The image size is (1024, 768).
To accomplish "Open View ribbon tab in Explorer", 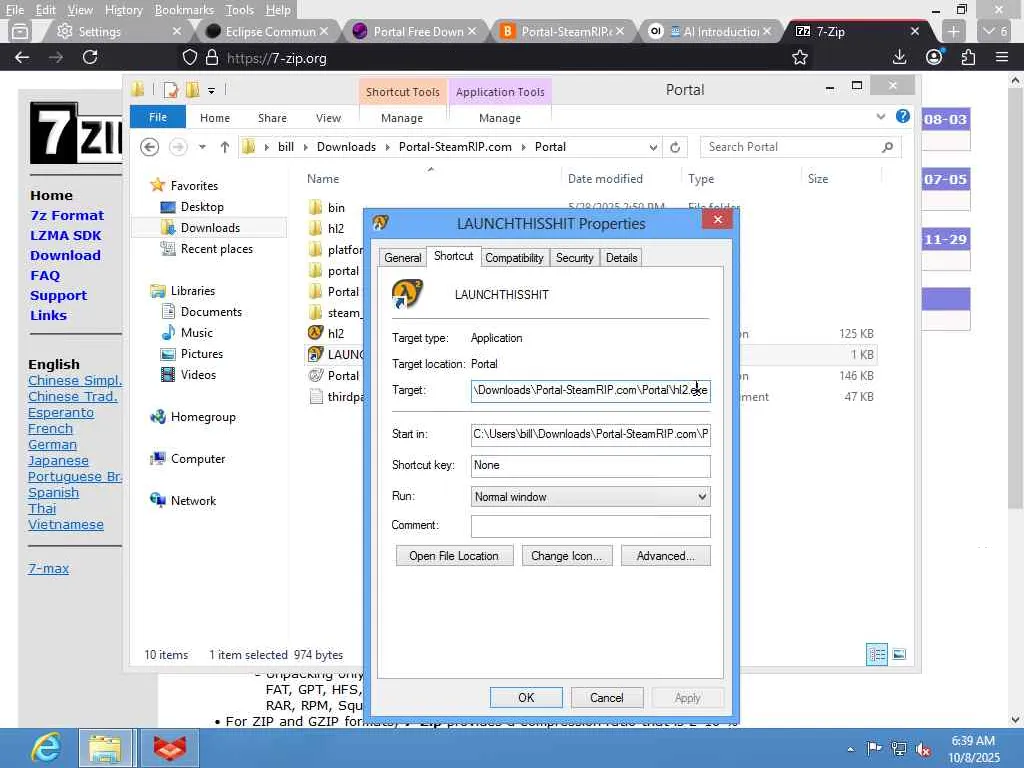I will pos(328,118).
